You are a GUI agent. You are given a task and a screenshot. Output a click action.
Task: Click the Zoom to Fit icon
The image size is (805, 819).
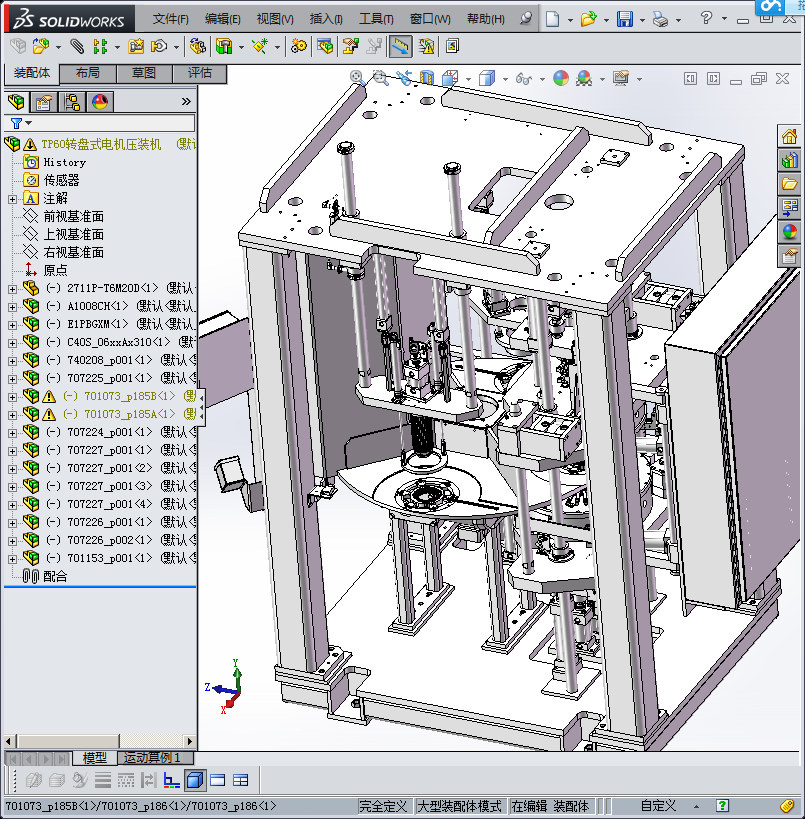click(357, 78)
